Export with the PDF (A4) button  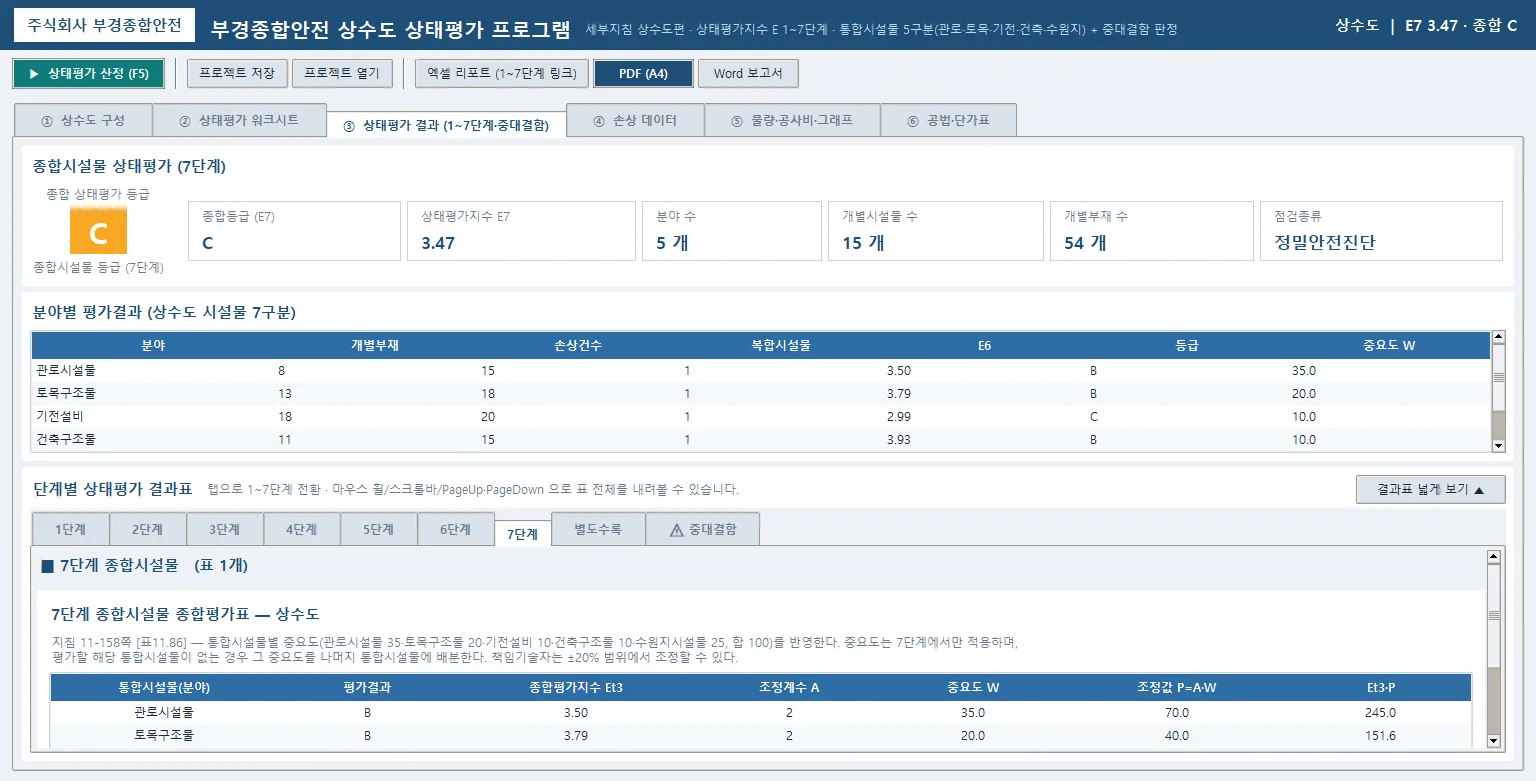(x=643, y=74)
